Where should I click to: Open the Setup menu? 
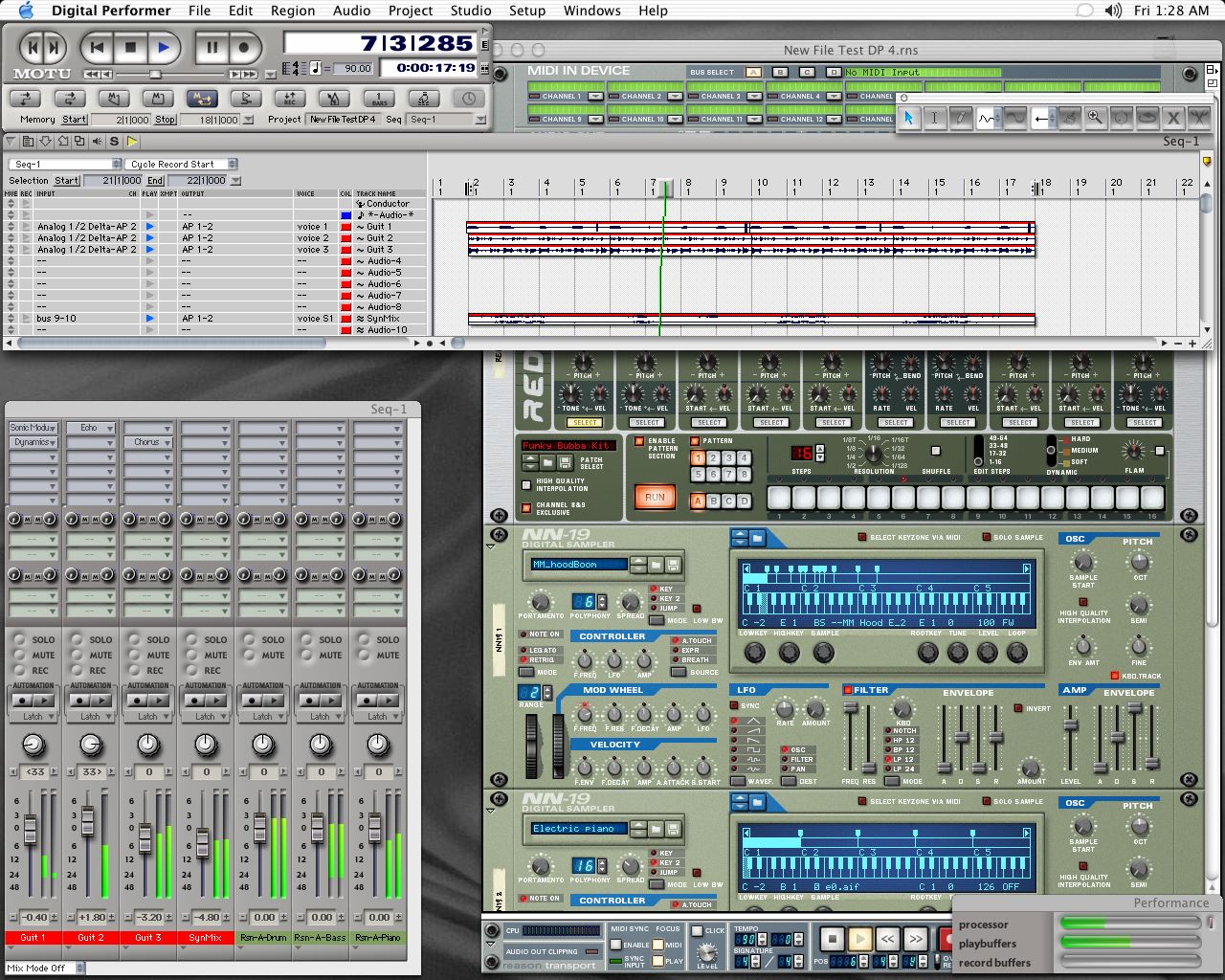[527, 11]
